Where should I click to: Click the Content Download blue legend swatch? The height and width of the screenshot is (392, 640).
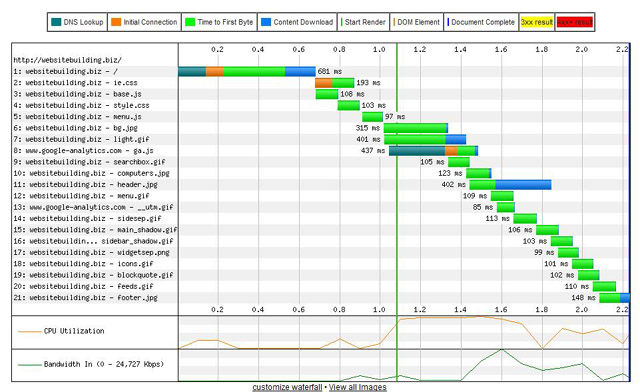tap(266, 22)
